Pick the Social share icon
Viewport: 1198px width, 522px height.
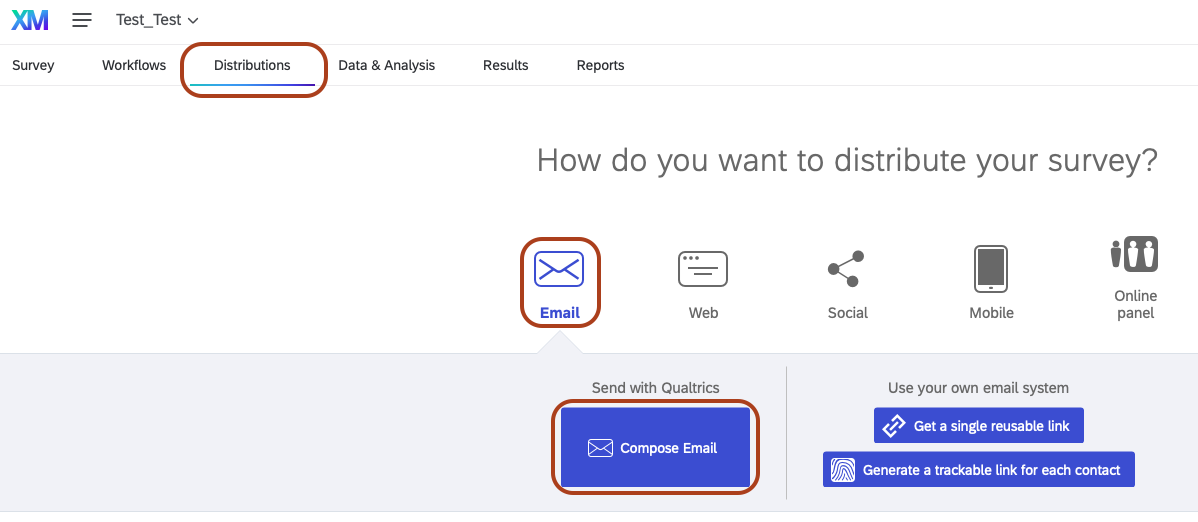pos(847,269)
